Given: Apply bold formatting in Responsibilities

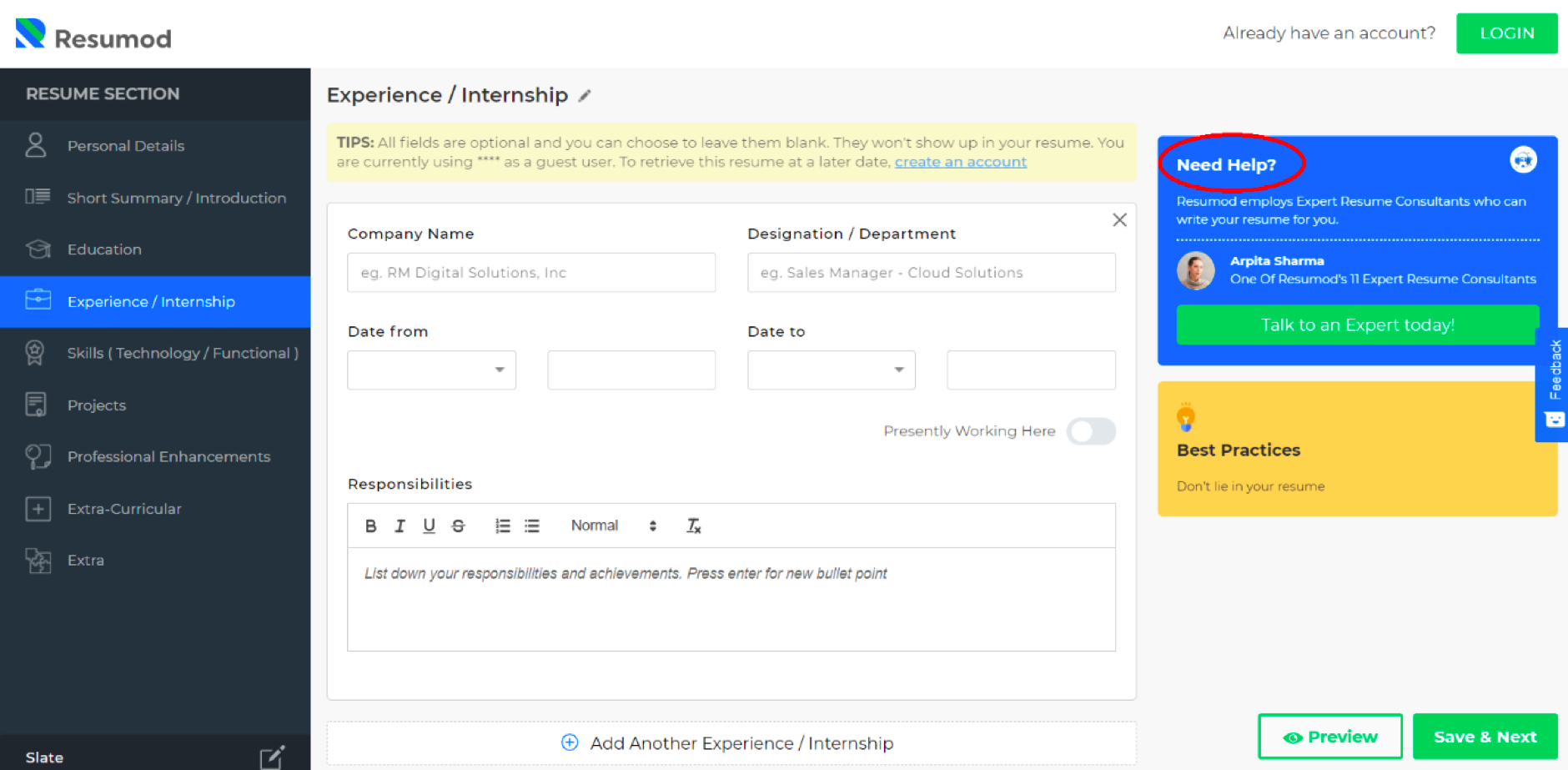Looking at the screenshot, I should (x=371, y=526).
